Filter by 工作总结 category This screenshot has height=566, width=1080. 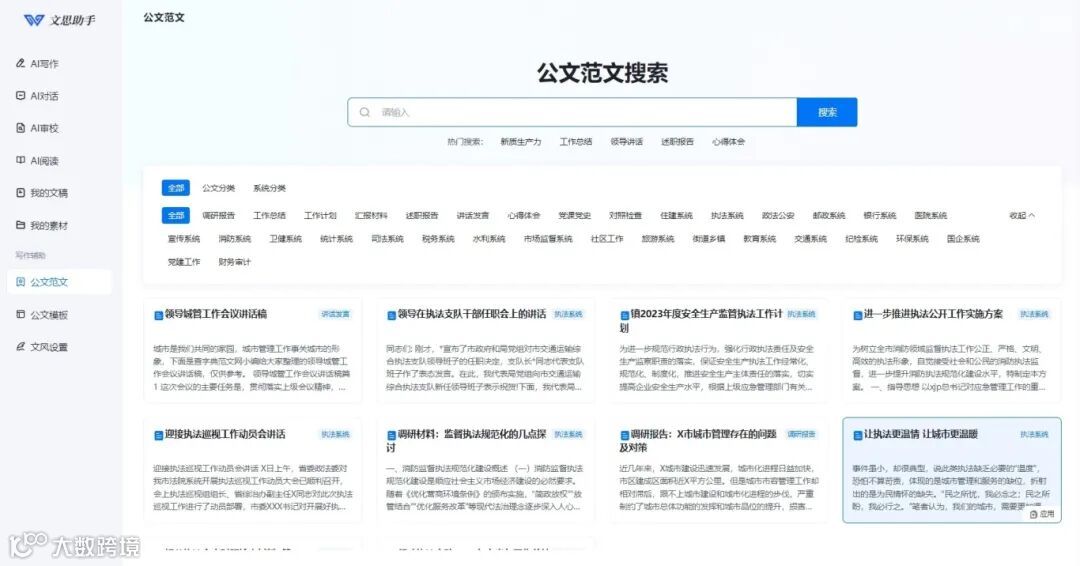point(269,216)
